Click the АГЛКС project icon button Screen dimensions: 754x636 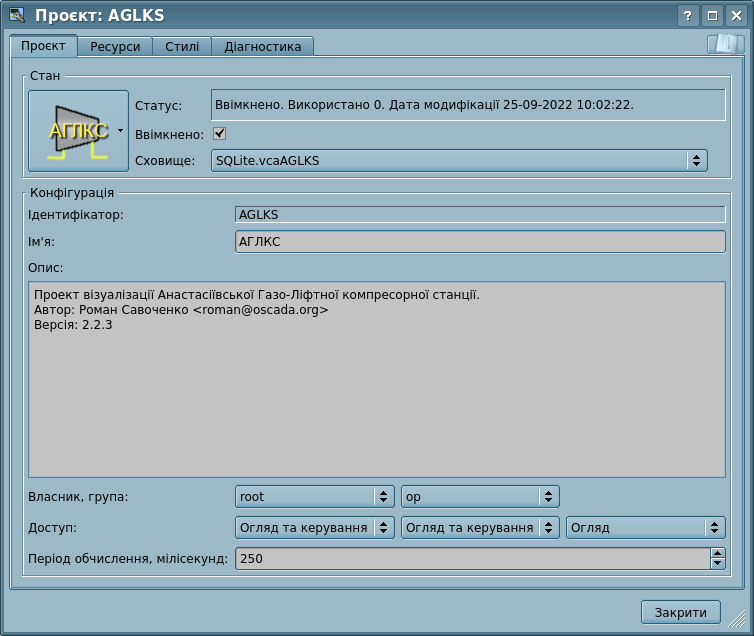click(78, 131)
